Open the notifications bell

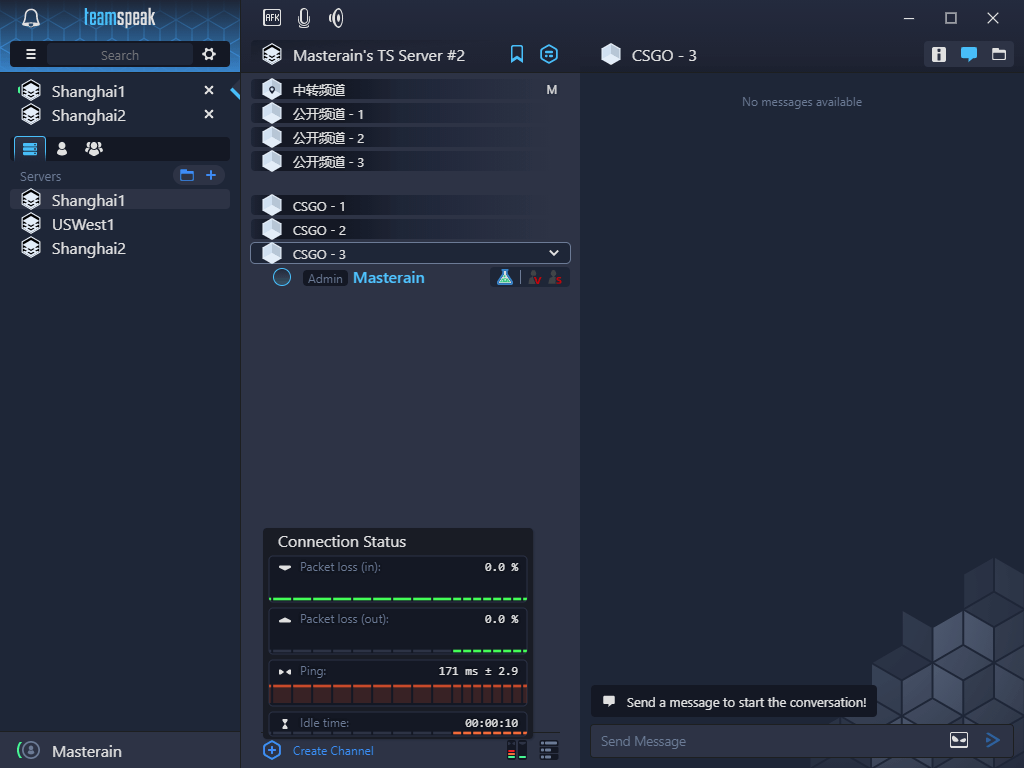pos(31,18)
